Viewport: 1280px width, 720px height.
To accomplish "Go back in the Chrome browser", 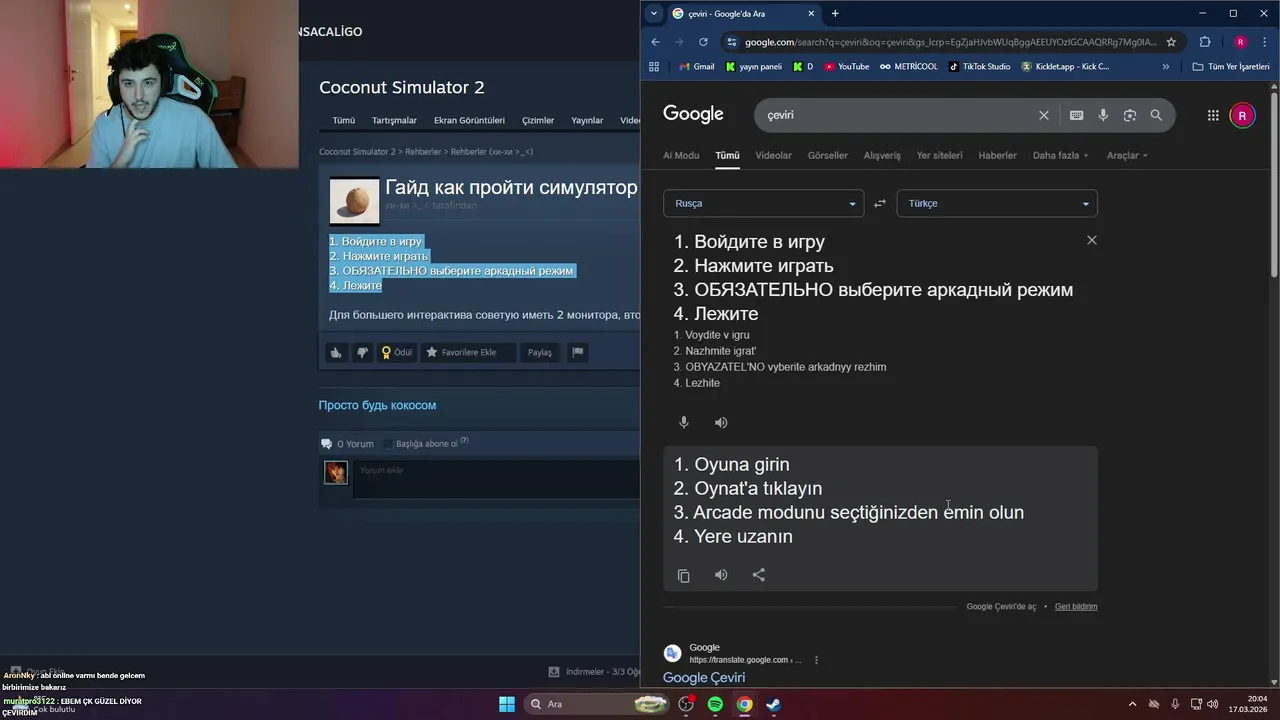I will [x=655, y=42].
